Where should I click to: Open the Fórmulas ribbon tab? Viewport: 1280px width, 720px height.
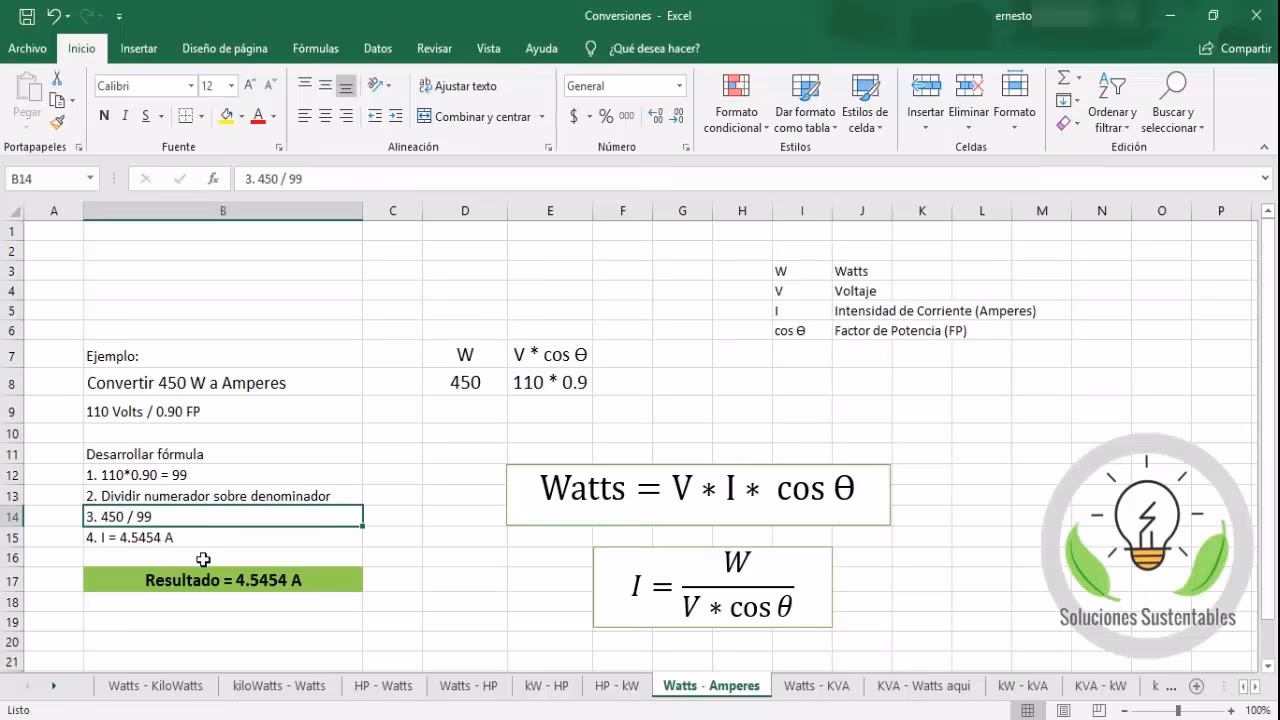click(x=315, y=48)
